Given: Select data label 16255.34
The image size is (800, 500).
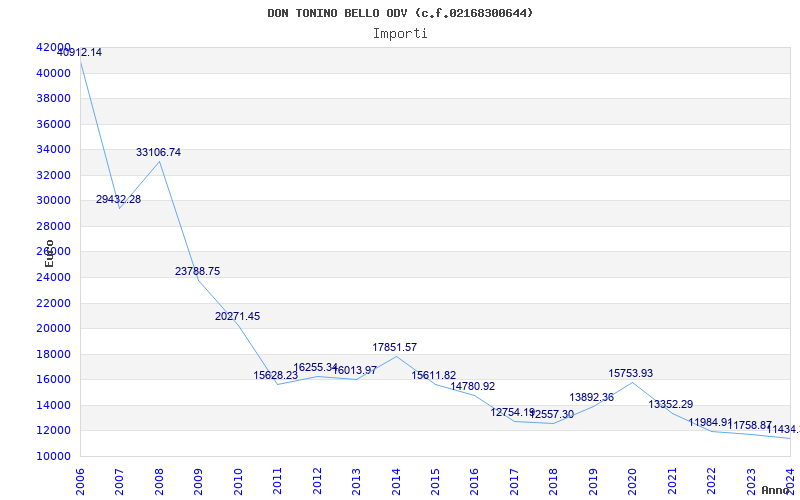Looking at the screenshot, I should (x=315, y=367).
